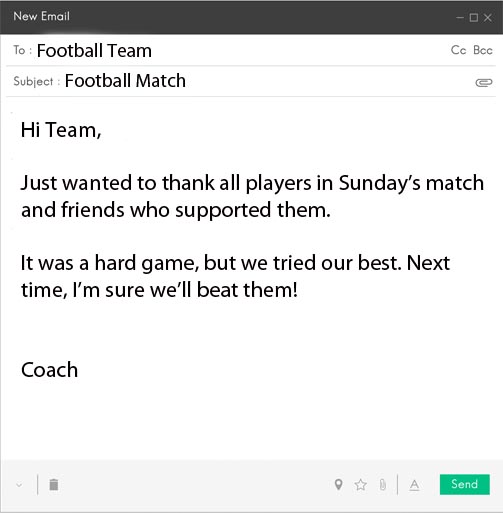Insert a location with the pin icon
The image size is (503, 513).
tap(338, 484)
